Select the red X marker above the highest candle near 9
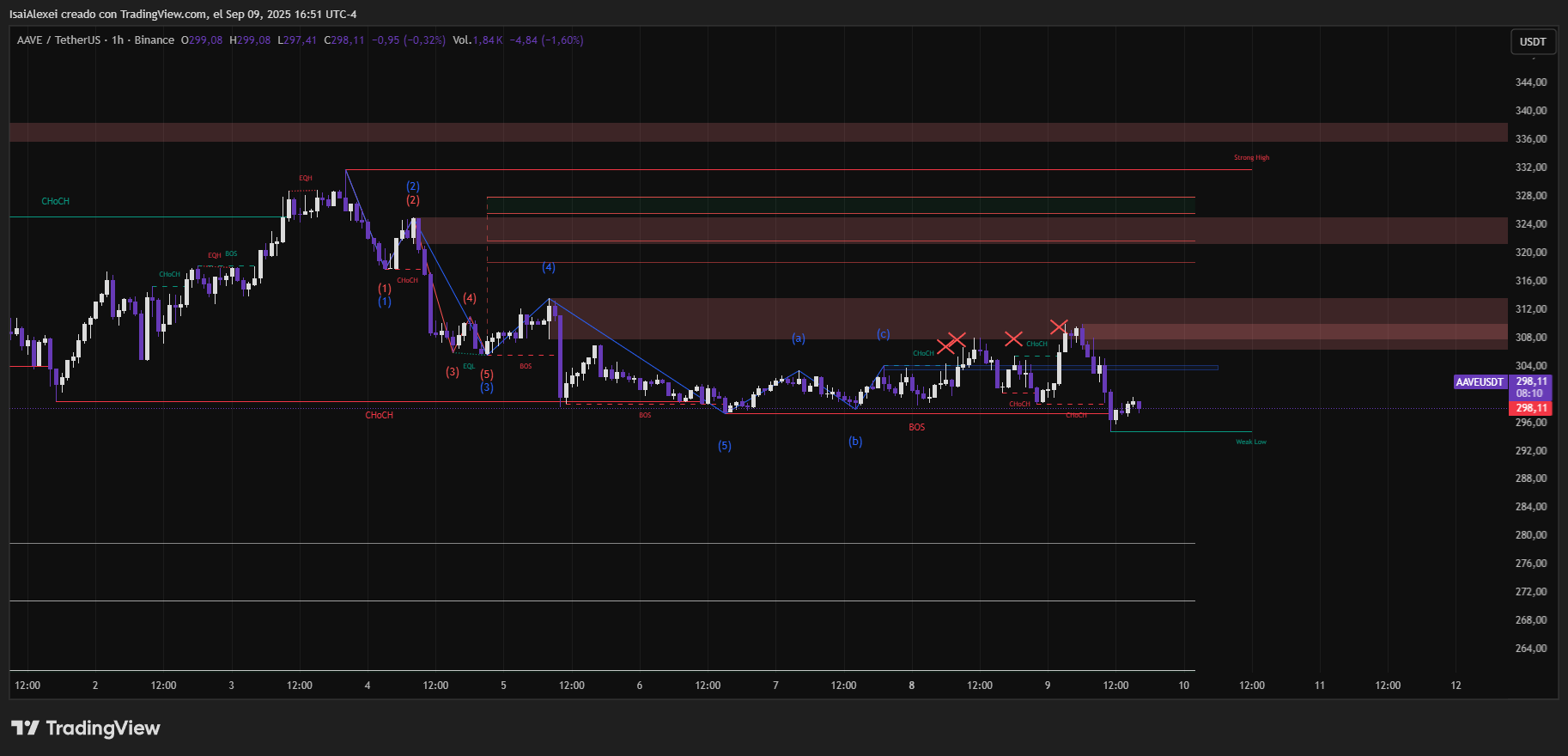The image size is (1568, 756). 1059,327
